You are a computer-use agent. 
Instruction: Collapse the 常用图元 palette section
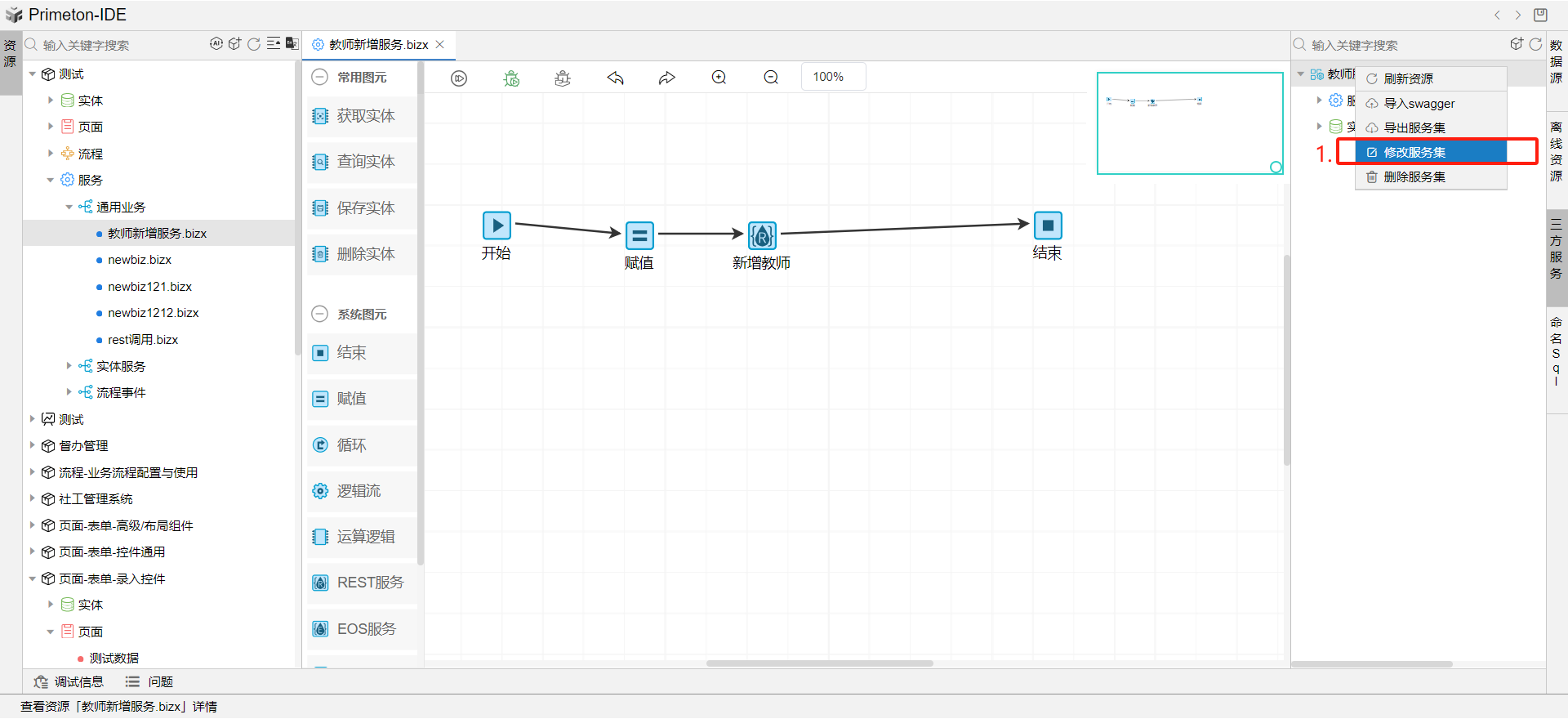[x=320, y=78]
